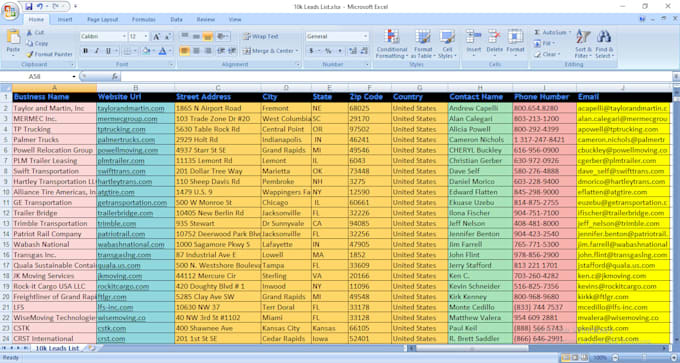Open Sort & Filter menu
The image size is (680, 363).
coord(583,44)
